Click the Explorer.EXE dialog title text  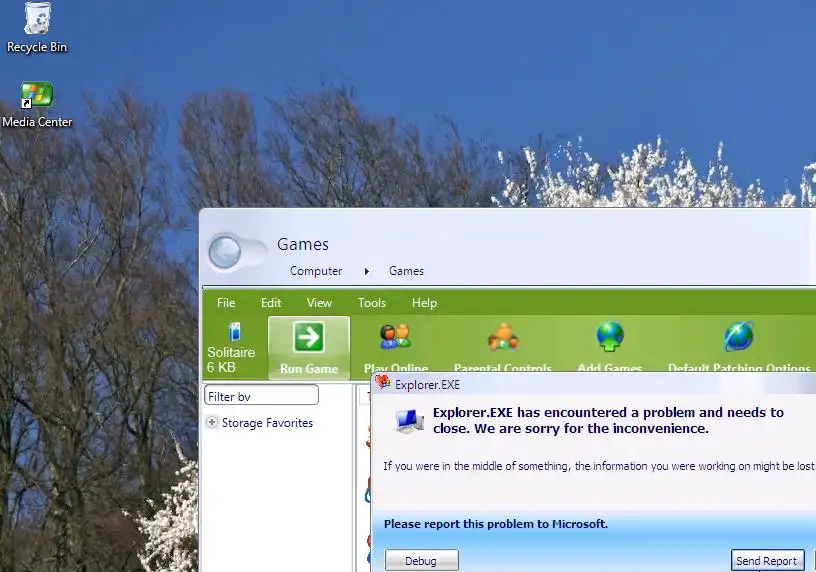[x=427, y=385]
